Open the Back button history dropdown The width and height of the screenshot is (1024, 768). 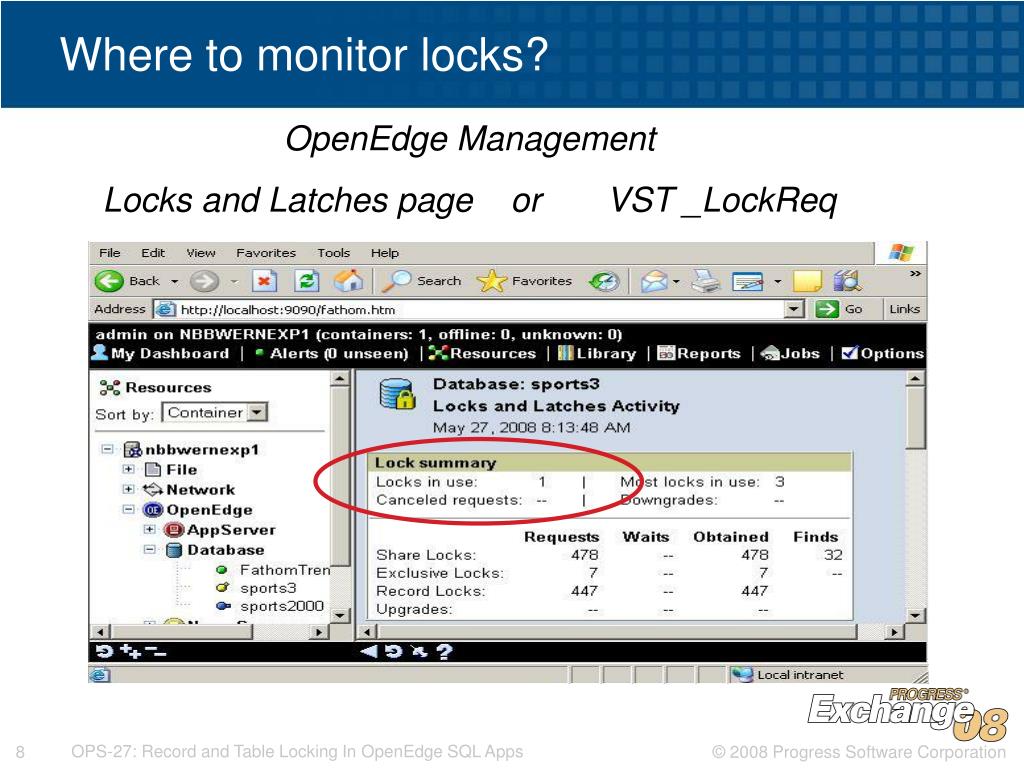(x=174, y=281)
